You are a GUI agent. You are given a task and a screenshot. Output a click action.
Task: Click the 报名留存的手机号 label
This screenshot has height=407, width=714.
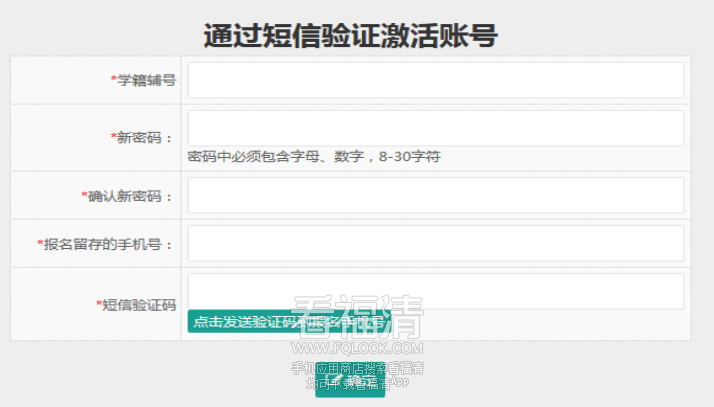[102, 244]
